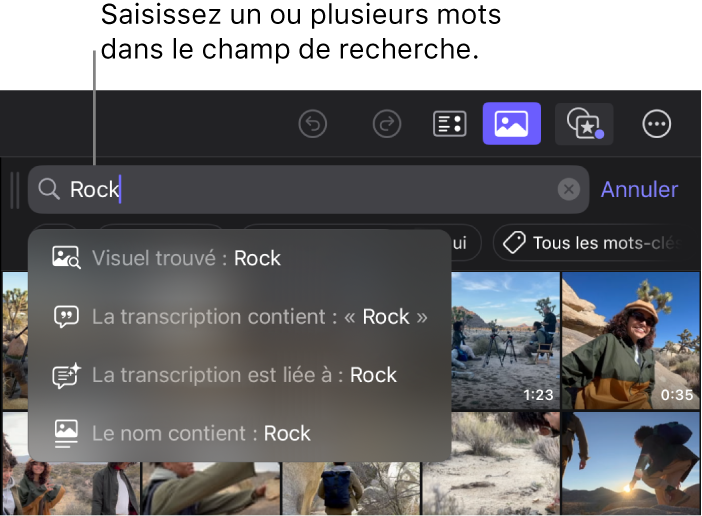Clear the search field with X button
The height and width of the screenshot is (516, 702).
(569, 189)
